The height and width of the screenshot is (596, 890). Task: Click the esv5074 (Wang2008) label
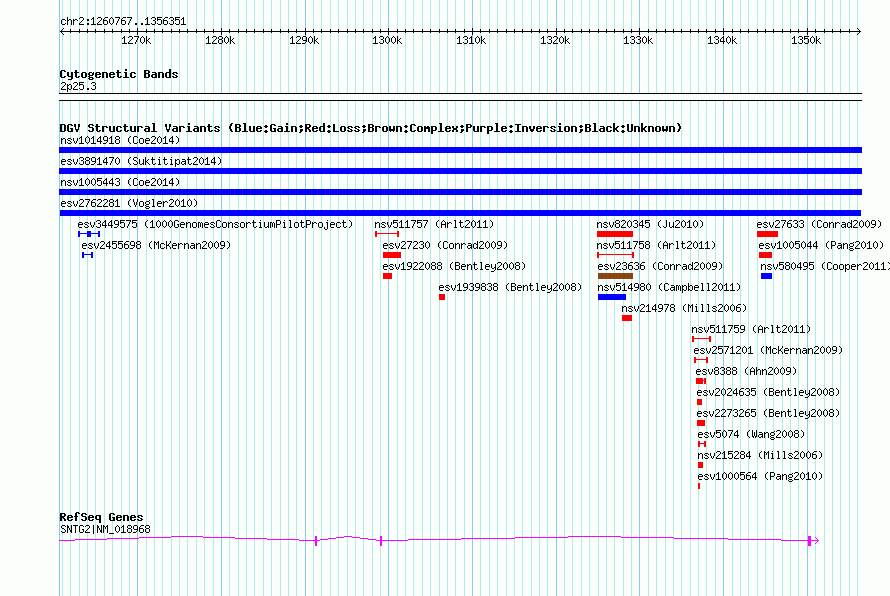[x=752, y=434]
